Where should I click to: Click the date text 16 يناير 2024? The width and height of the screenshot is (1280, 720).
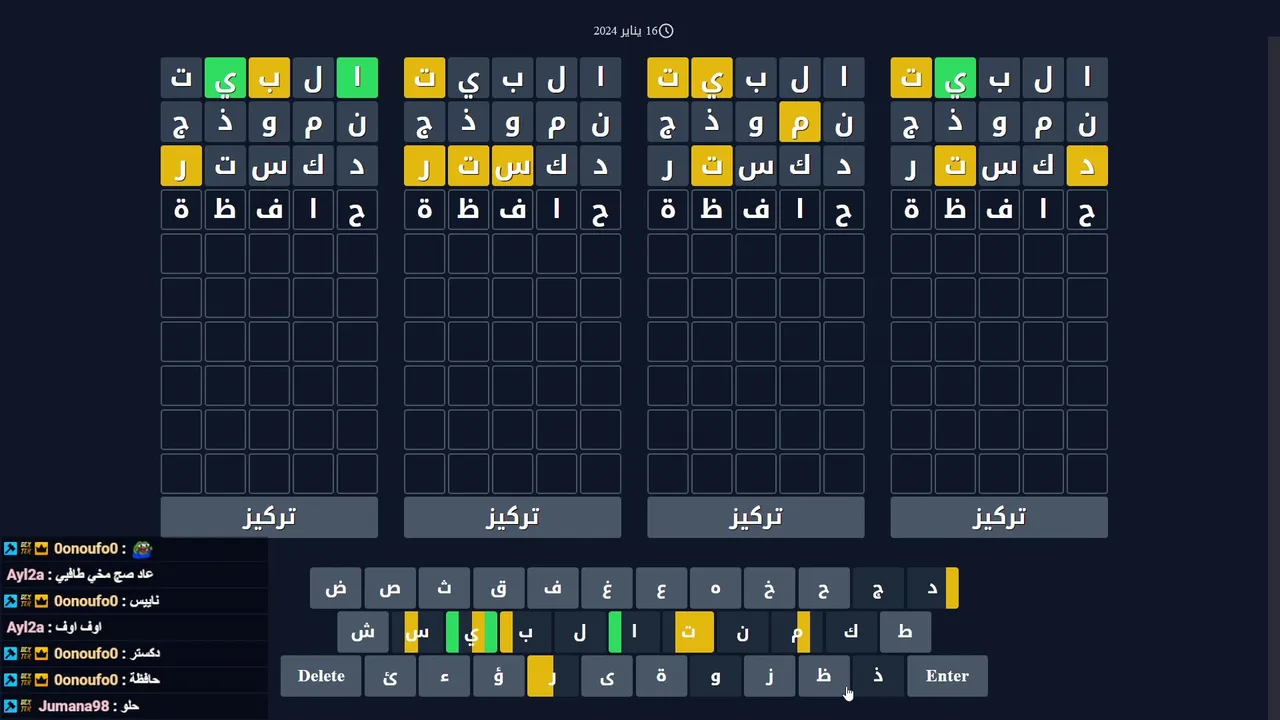tap(626, 31)
